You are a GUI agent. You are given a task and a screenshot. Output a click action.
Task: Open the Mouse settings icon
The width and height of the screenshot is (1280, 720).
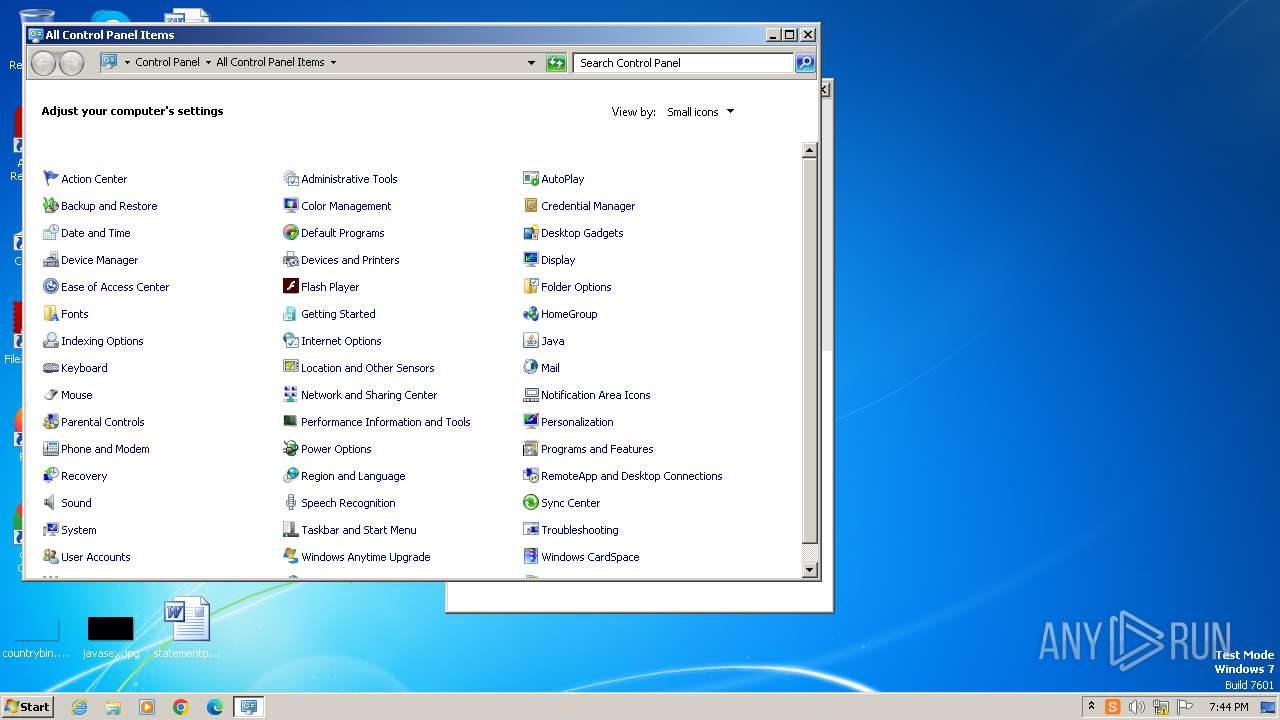(x=51, y=395)
